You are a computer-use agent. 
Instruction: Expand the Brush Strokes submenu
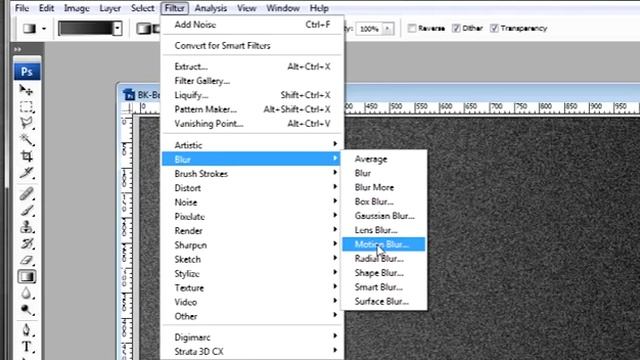click(x=252, y=173)
